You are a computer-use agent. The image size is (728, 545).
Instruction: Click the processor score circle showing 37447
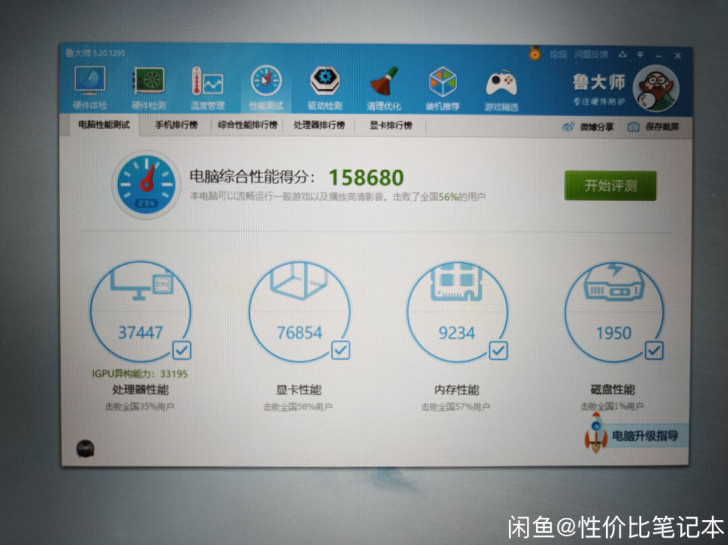(140, 311)
